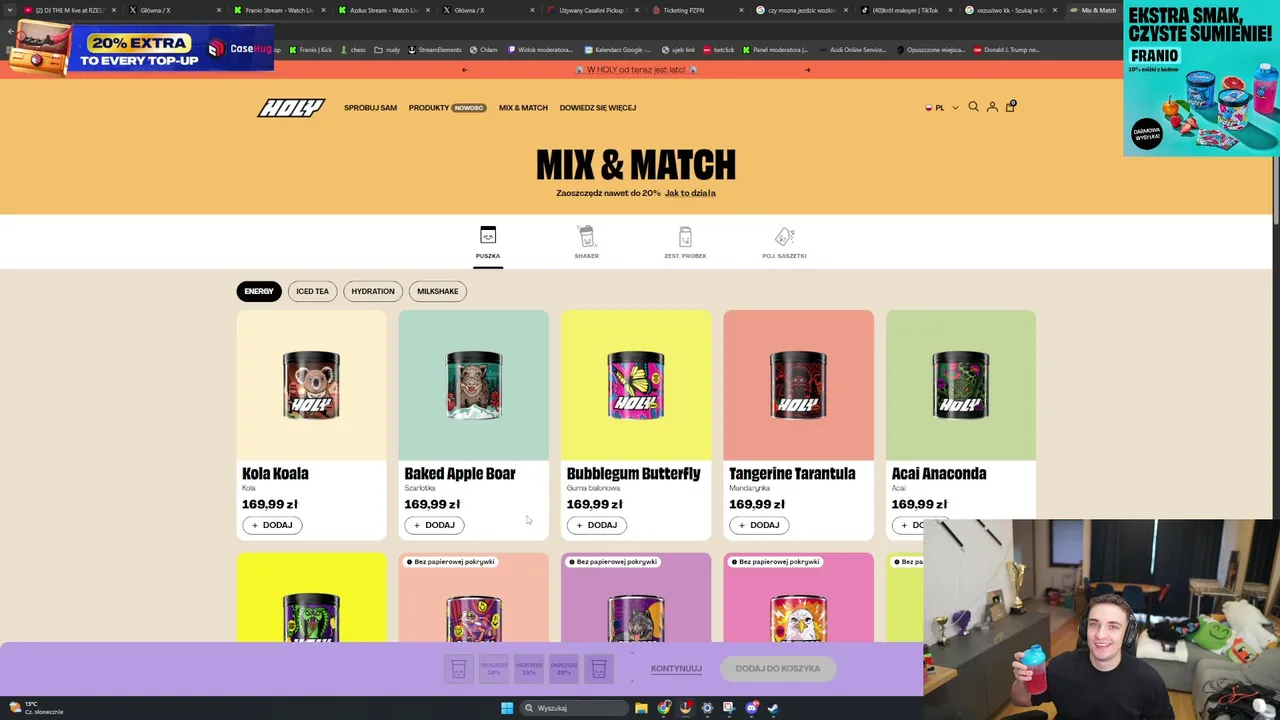Select the Zest. Probek sample set type
This screenshot has width=1280, height=720.
pos(685,243)
